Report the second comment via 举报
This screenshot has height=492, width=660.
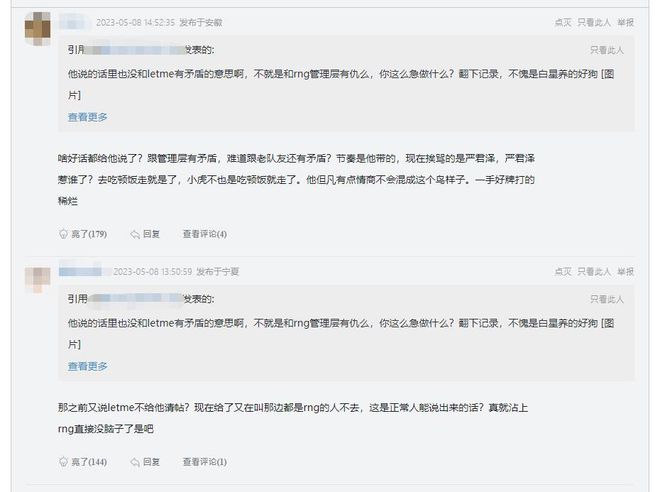tap(625, 271)
